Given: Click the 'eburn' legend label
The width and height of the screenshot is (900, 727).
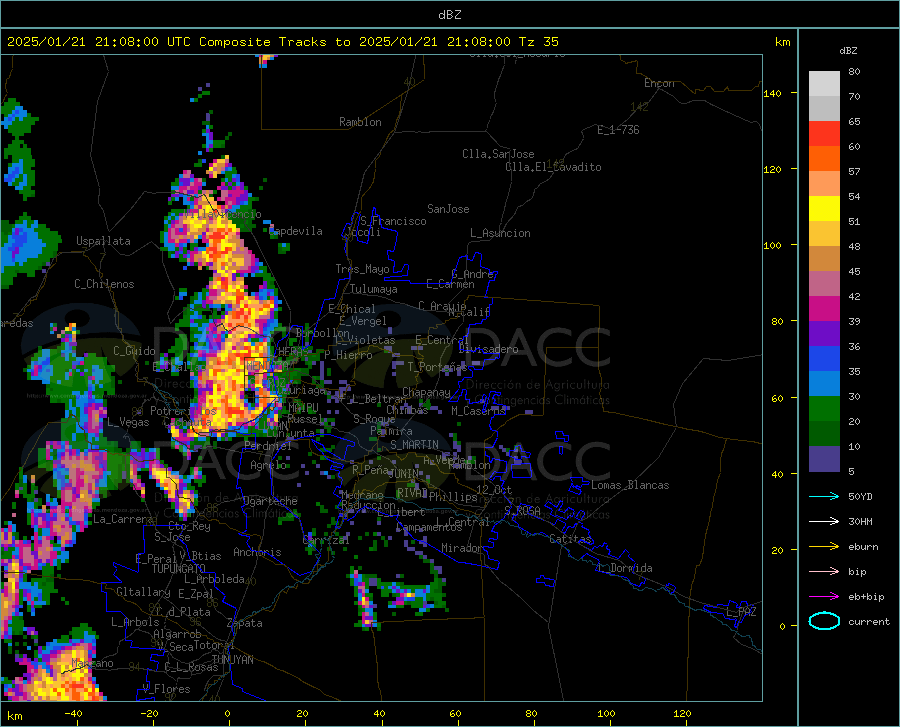Looking at the screenshot, I should [x=863, y=547].
